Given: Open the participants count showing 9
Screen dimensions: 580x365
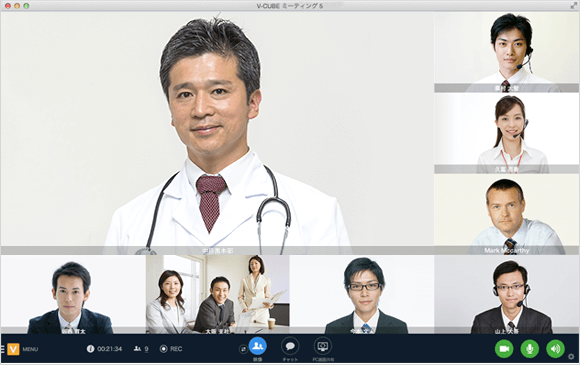Looking at the screenshot, I should (x=141, y=349).
